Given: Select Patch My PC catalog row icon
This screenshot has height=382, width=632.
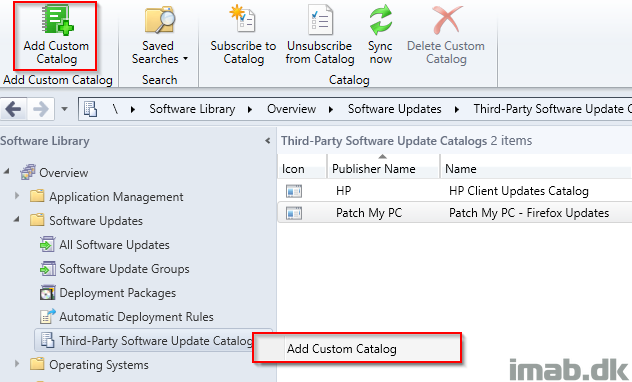Looking at the screenshot, I should point(294,213).
